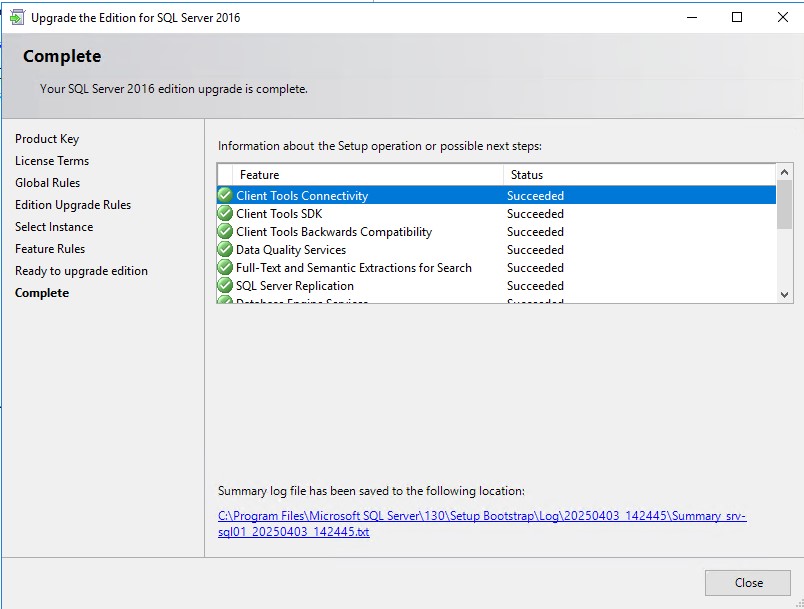Click success icon for Client Tools Backwards Compatibility
This screenshot has height=609, width=804.
(225, 232)
